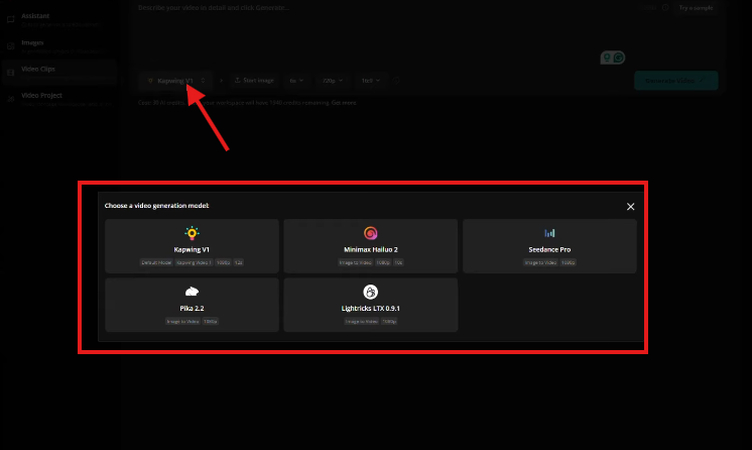Select the Kapwing V1 lightbulb icon
This screenshot has height=450, width=752.
click(x=191, y=233)
